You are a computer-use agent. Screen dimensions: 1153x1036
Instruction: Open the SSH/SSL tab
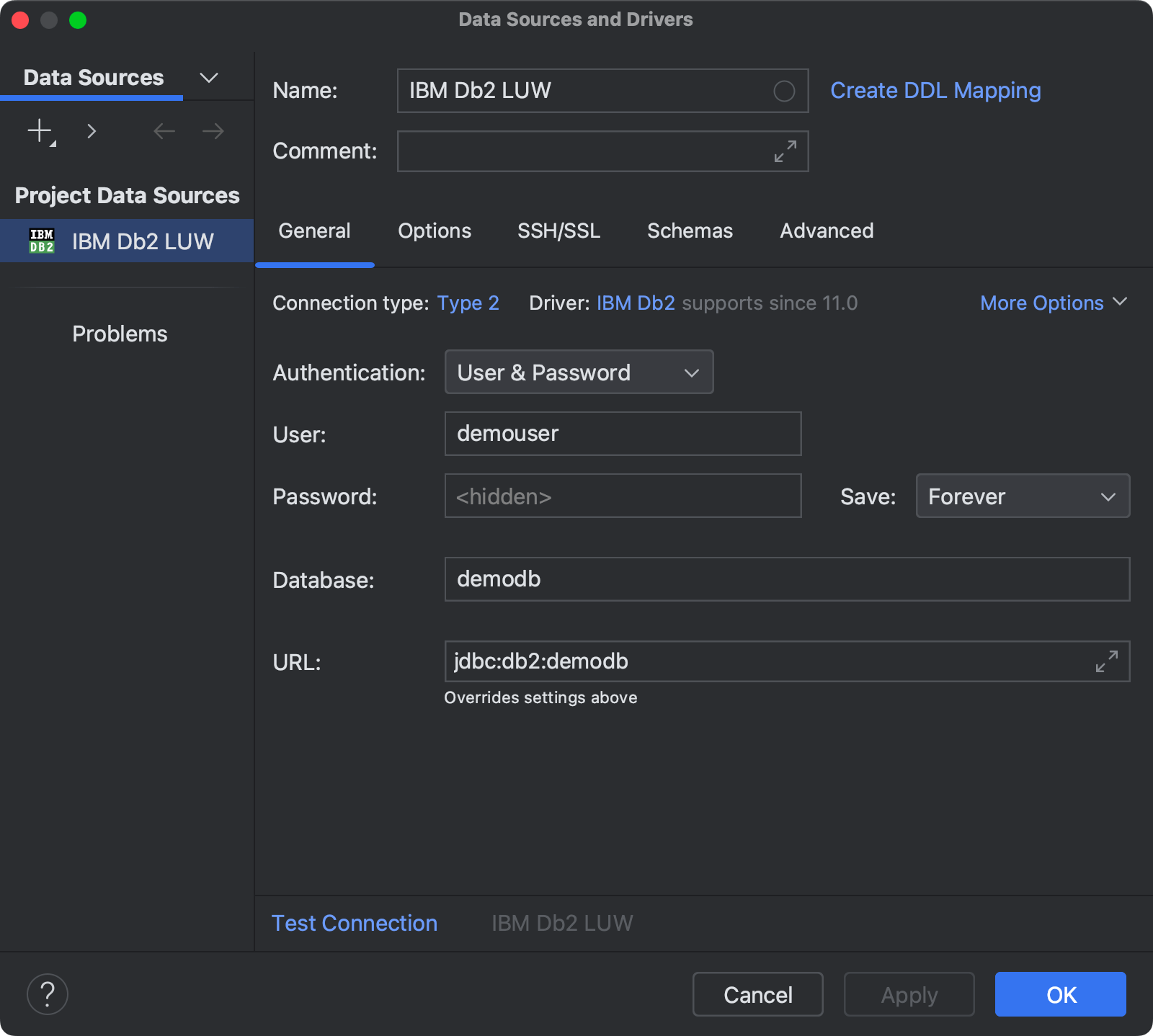coord(558,231)
